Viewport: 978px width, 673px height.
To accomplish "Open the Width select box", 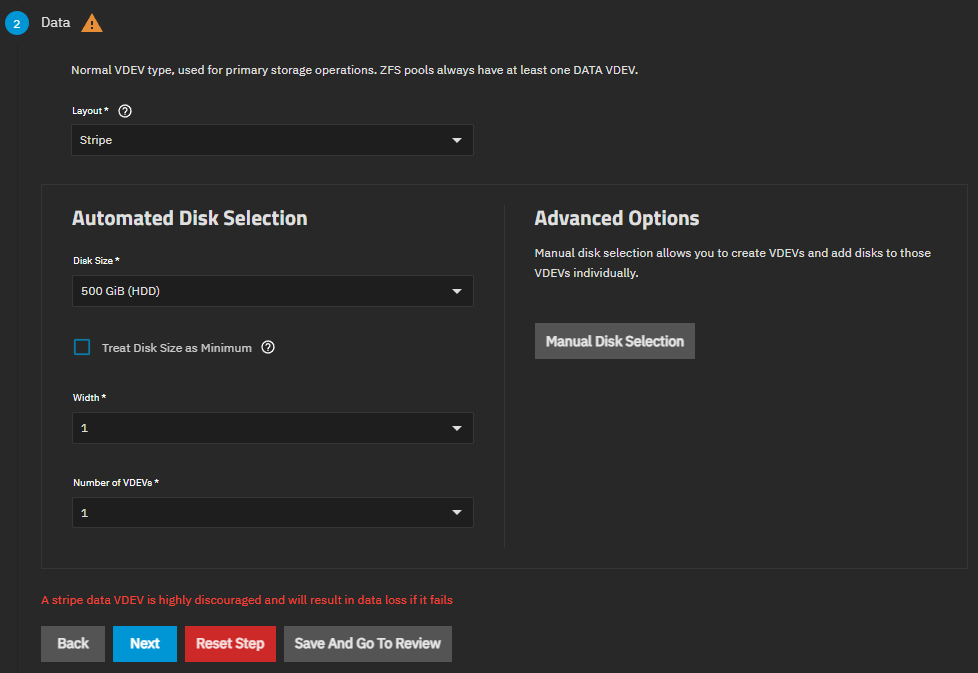I will point(260,429).
